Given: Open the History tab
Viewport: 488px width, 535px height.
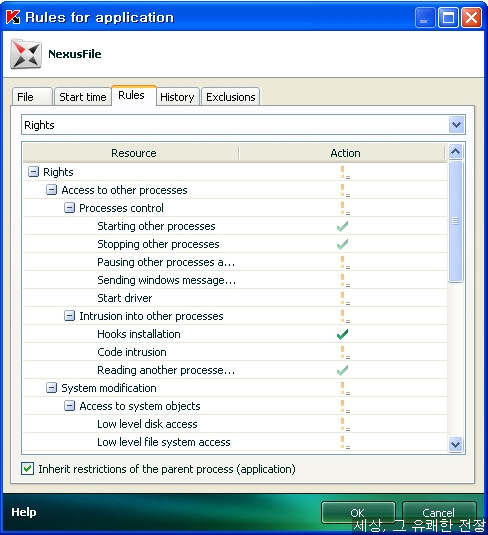Looking at the screenshot, I should coord(177,97).
